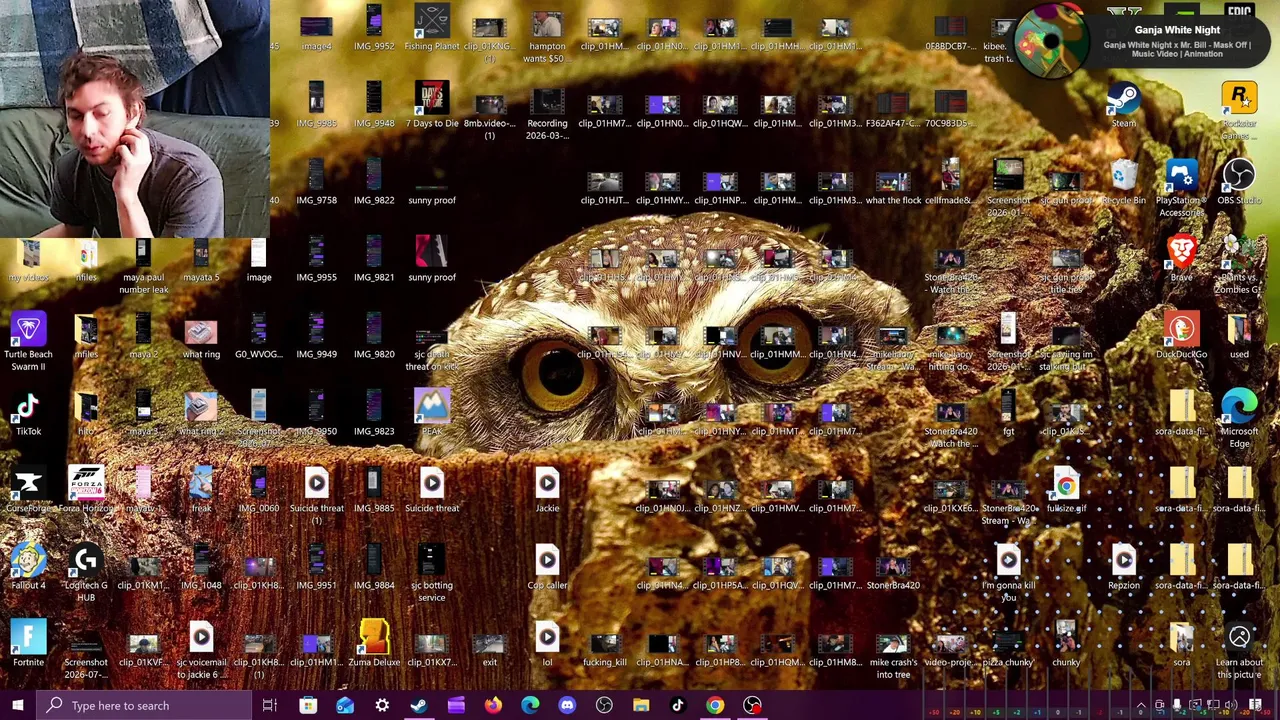Launch Forza Horizon desktop shortcut

point(86,490)
